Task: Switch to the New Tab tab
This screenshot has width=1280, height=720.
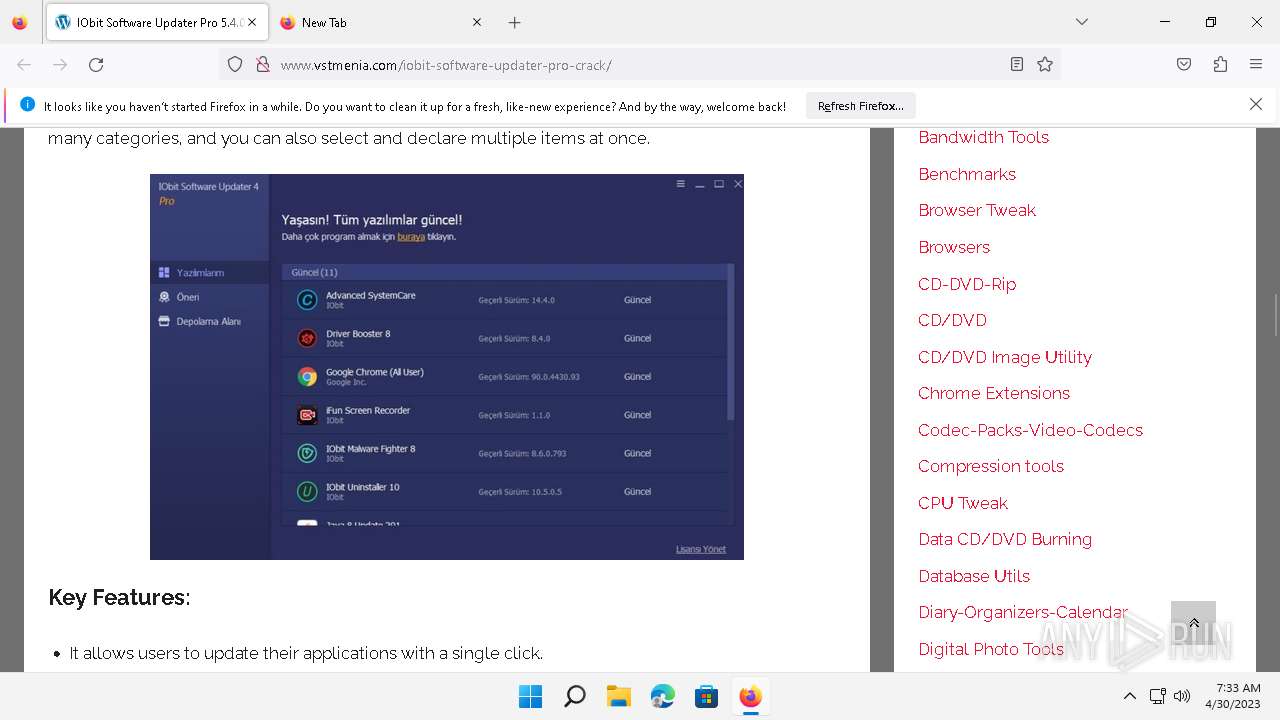Action: pos(381,22)
